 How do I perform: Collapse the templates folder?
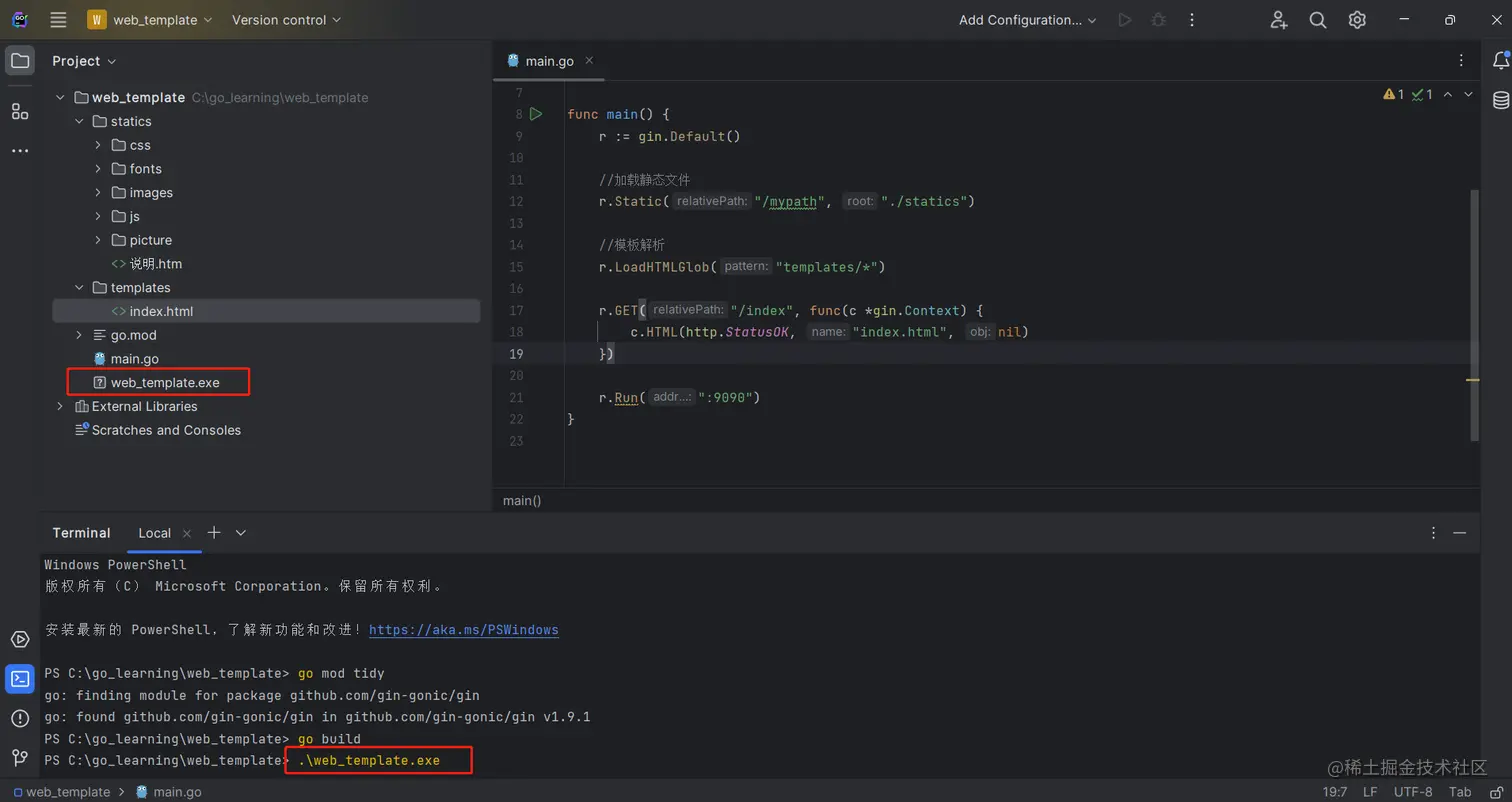click(x=79, y=288)
